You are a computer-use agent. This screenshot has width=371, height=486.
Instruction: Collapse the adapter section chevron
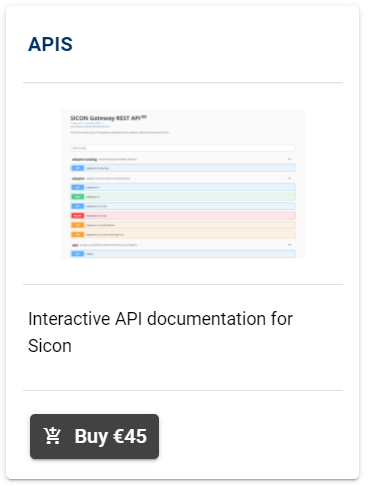[289, 178]
